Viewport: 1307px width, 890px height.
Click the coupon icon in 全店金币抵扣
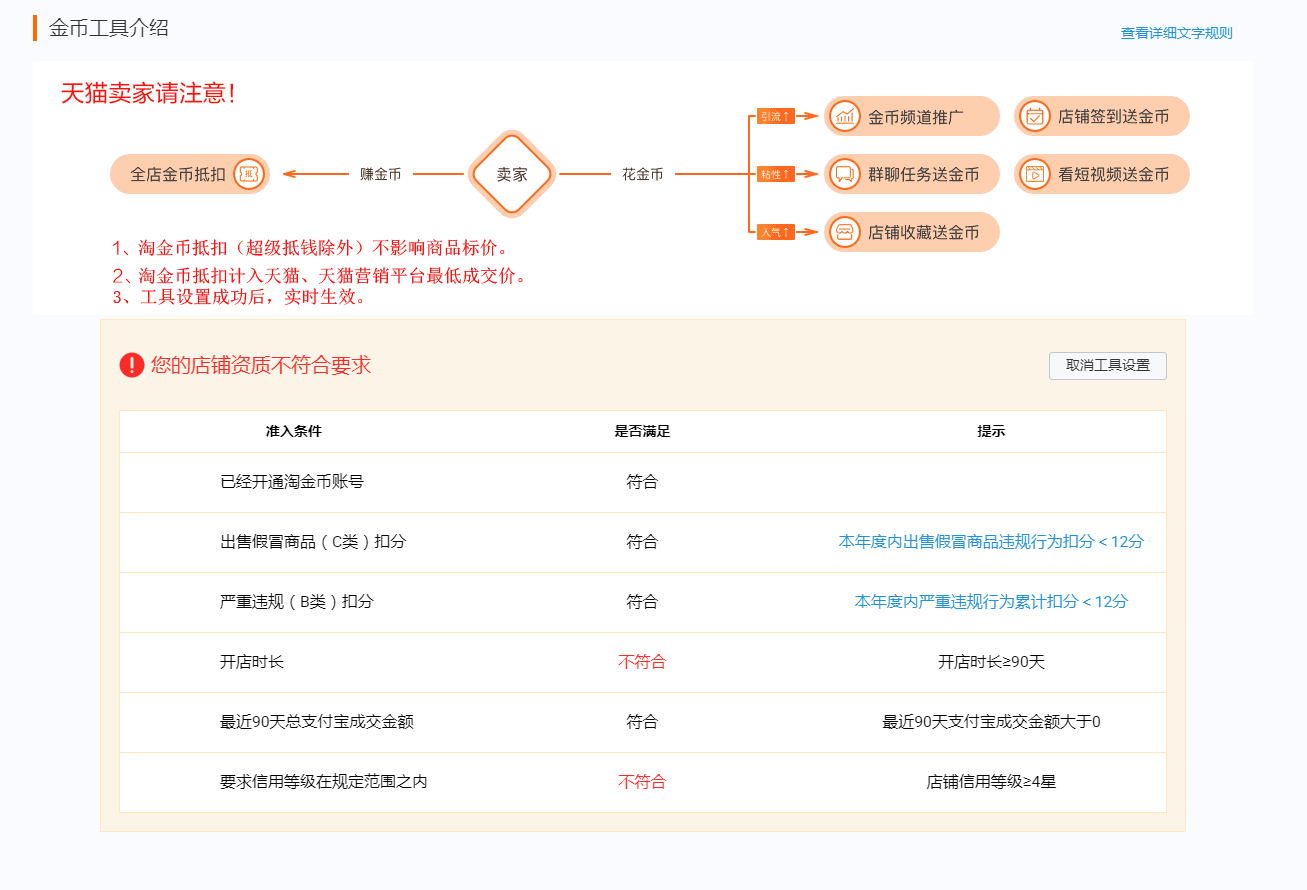249,174
